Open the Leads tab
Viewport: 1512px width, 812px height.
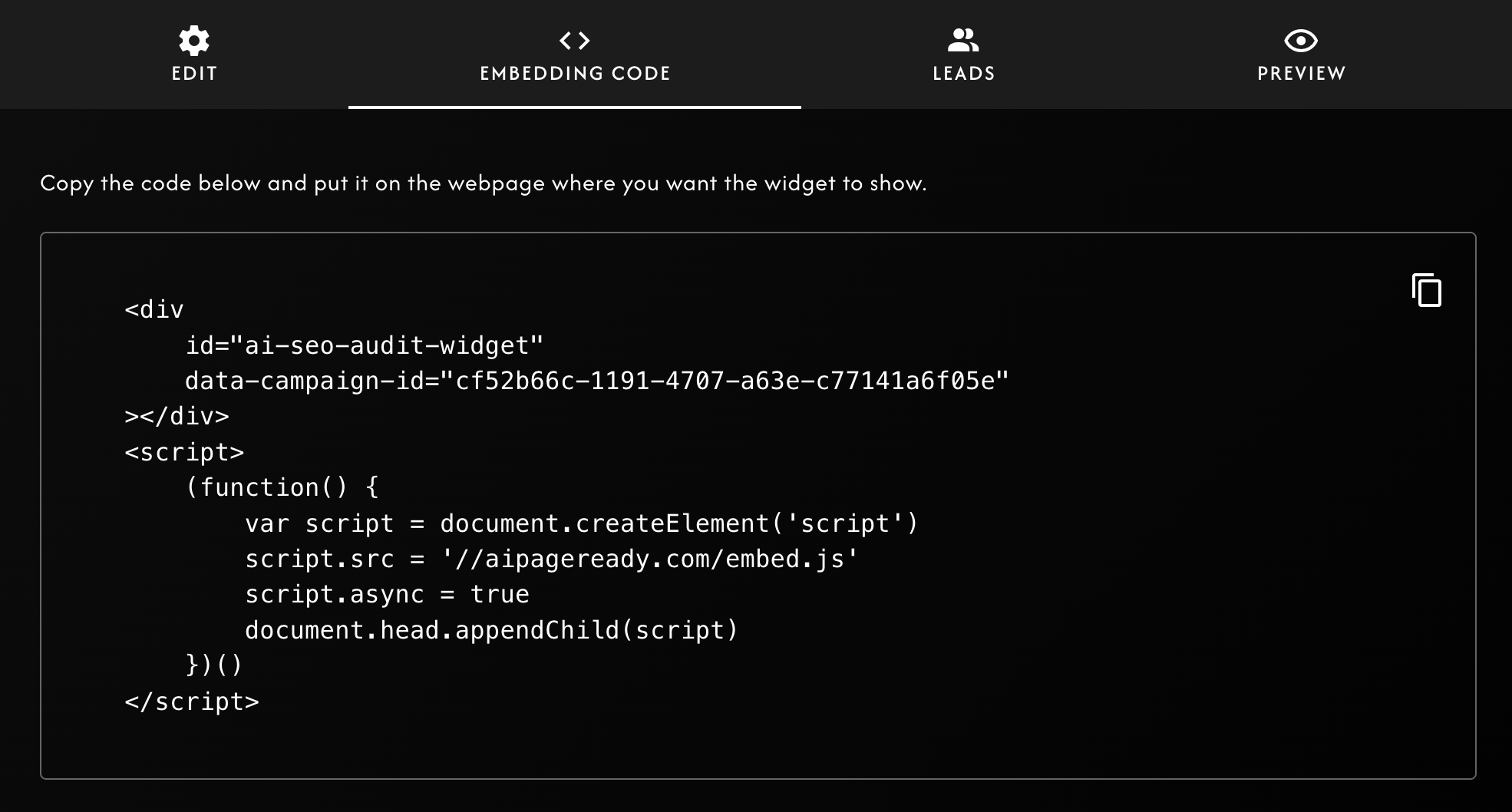(x=963, y=73)
